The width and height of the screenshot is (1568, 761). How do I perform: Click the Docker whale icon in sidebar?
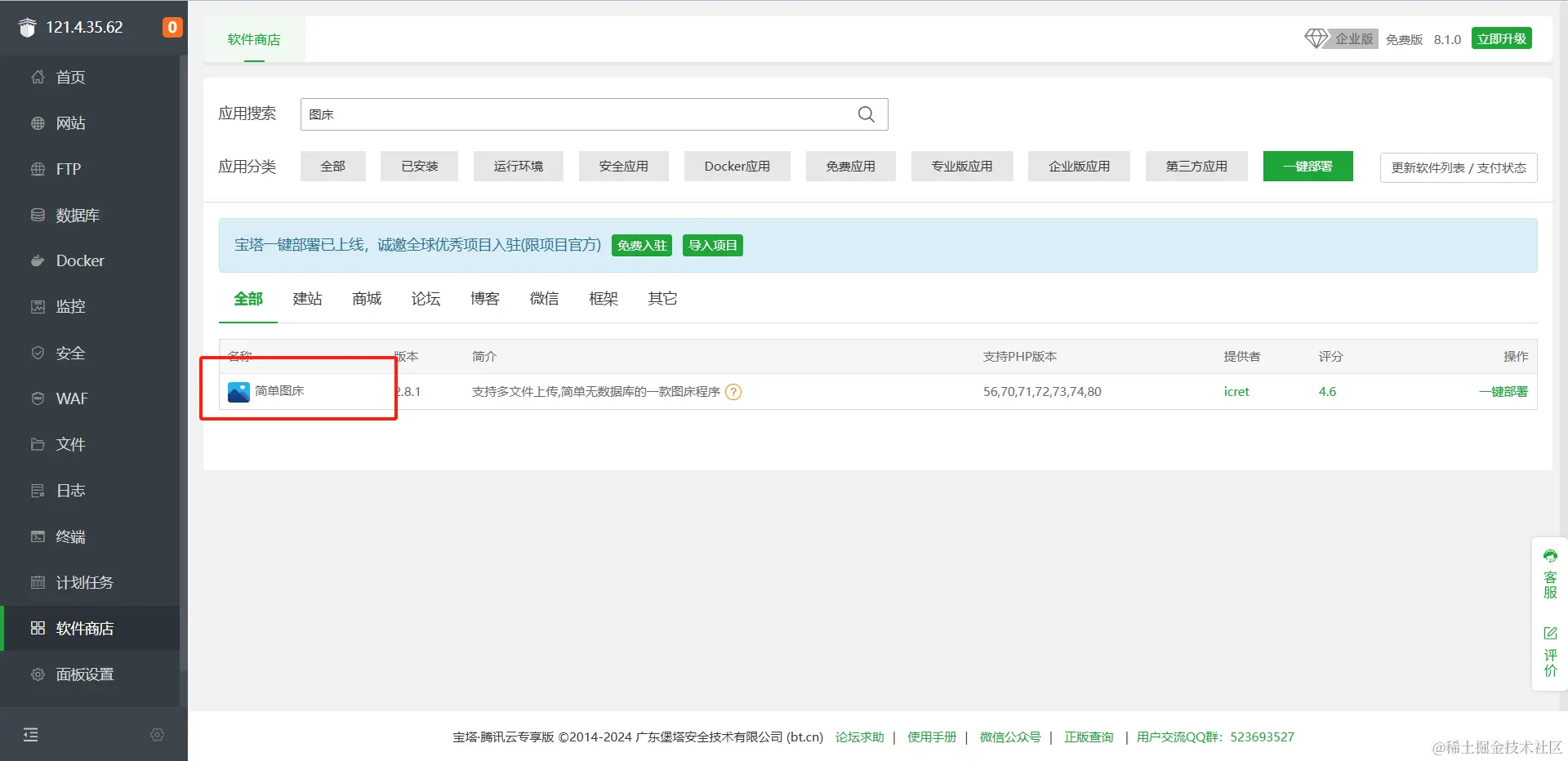click(x=38, y=261)
